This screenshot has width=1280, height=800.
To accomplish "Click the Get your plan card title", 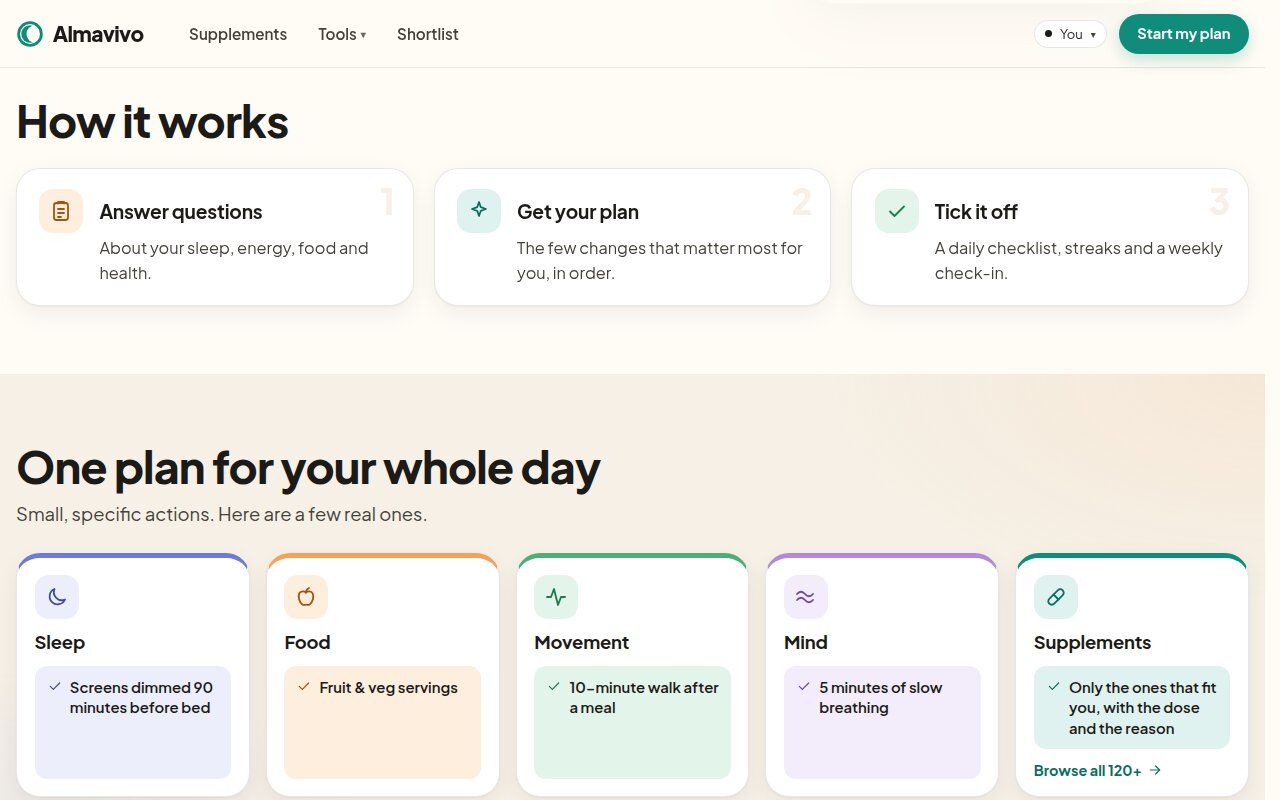I will (578, 212).
